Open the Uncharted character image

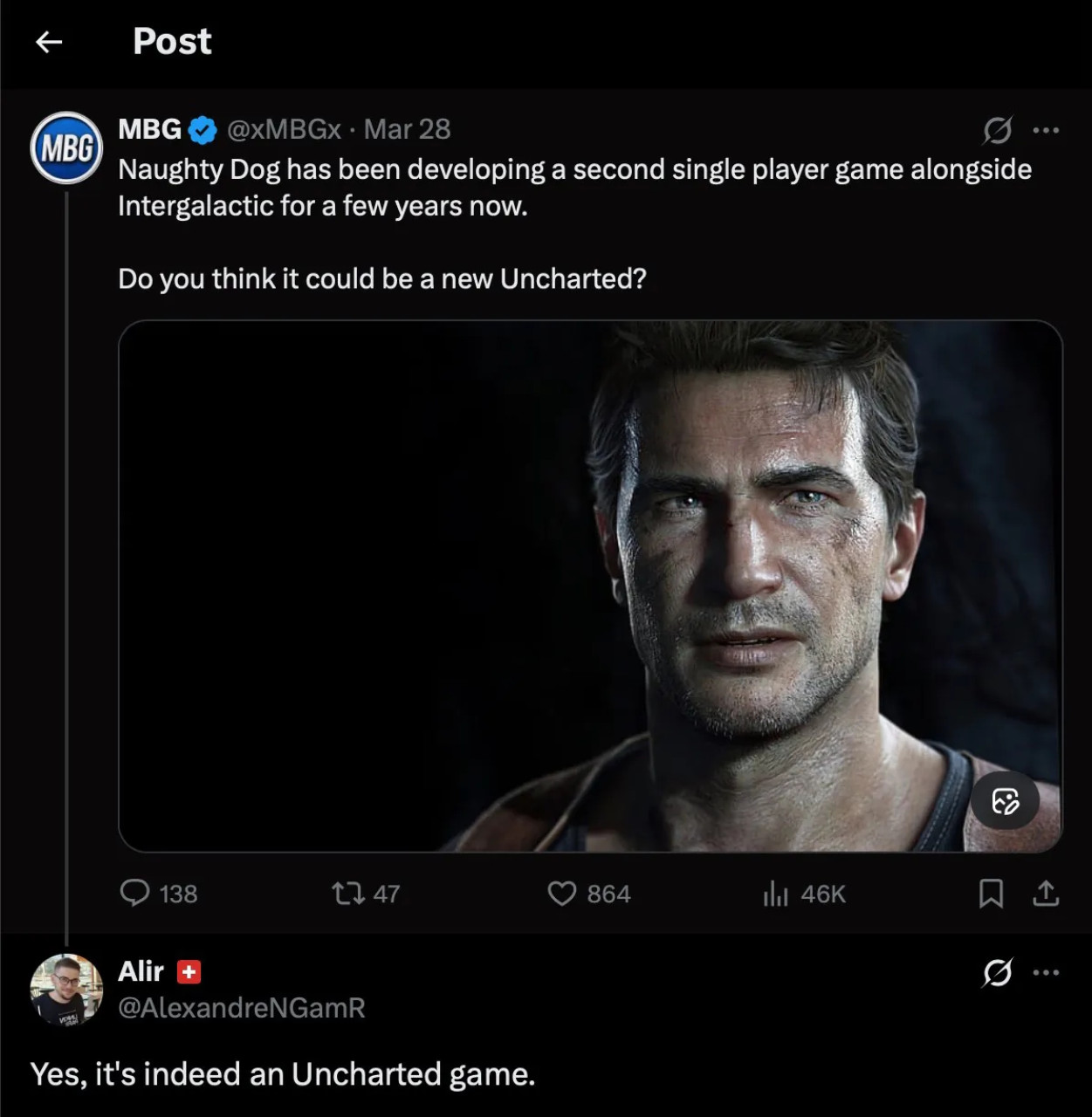coord(590,586)
